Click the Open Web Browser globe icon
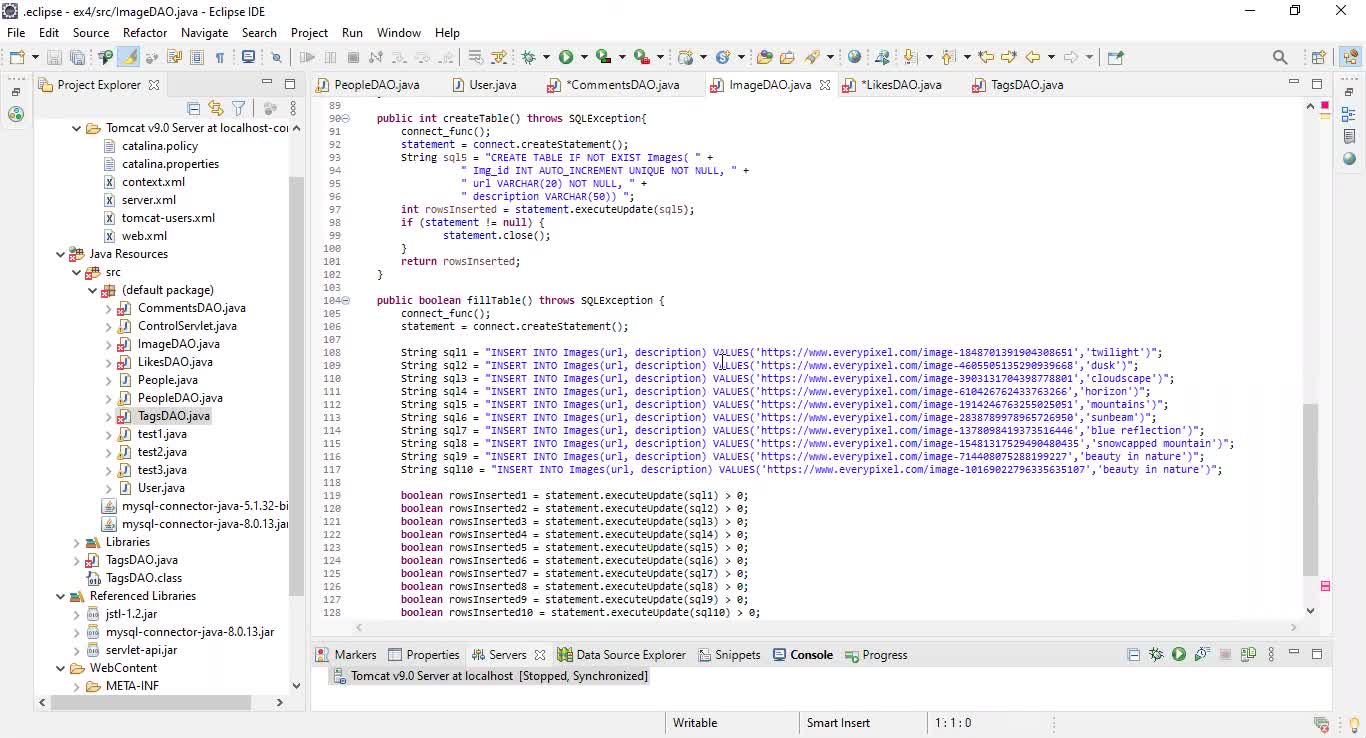The image size is (1366, 738). (854, 57)
